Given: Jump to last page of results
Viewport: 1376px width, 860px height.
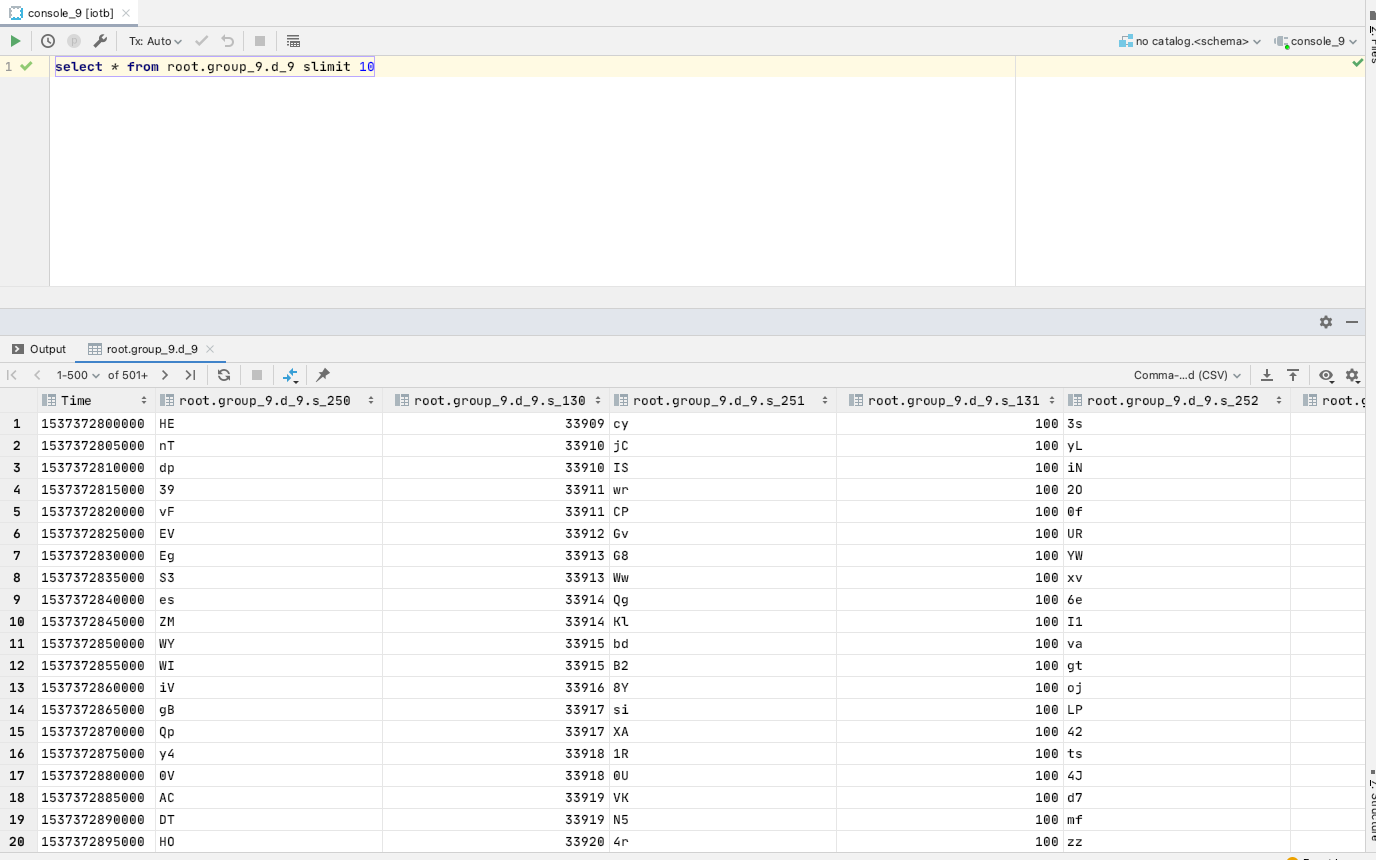Looking at the screenshot, I should point(190,375).
